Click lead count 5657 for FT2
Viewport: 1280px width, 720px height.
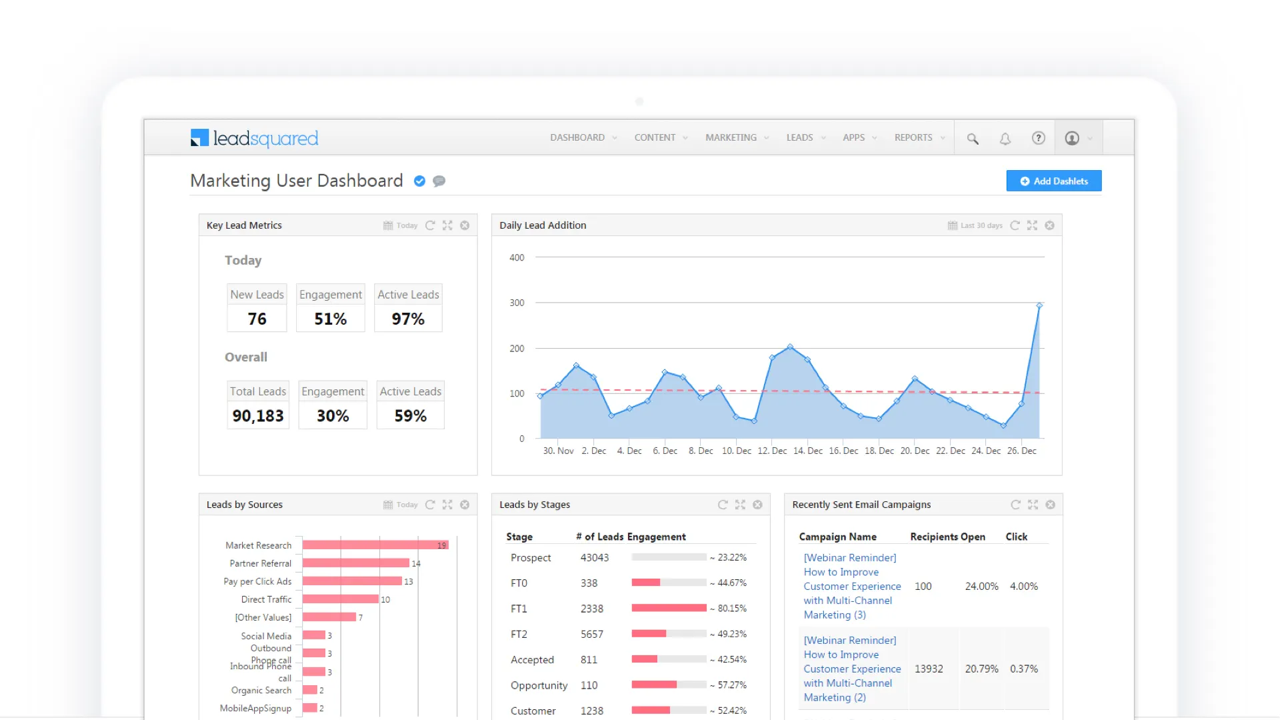(x=592, y=634)
